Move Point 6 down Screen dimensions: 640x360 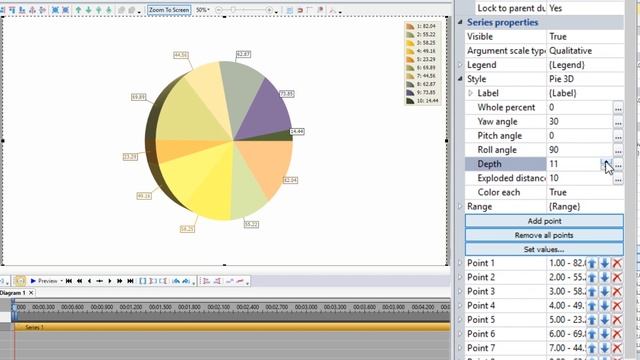tap(604, 334)
